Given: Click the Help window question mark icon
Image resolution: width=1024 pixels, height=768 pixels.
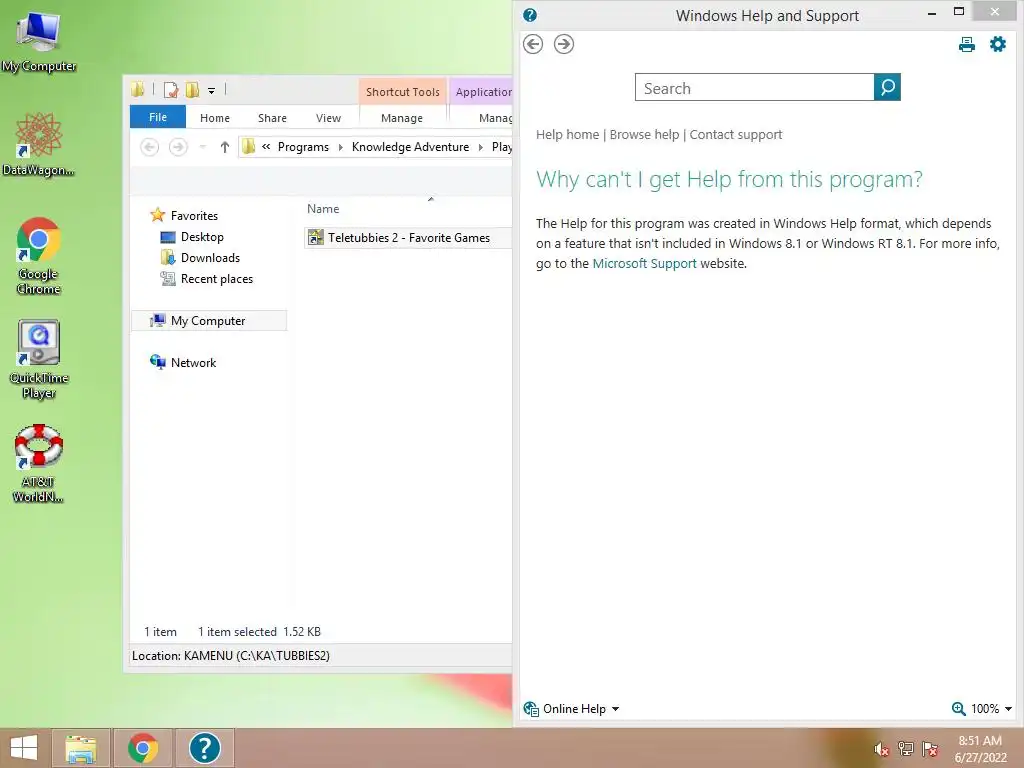Looking at the screenshot, I should [530, 14].
